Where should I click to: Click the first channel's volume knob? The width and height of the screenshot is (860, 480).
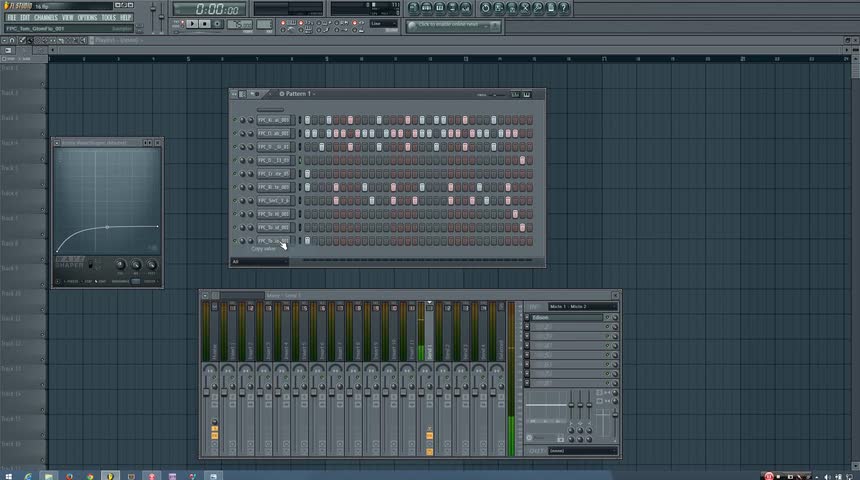pos(251,120)
